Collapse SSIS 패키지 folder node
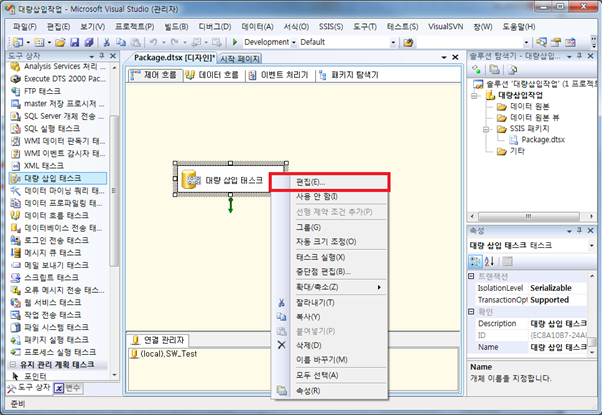Viewport: 602px width, 415px height. tap(486, 129)
